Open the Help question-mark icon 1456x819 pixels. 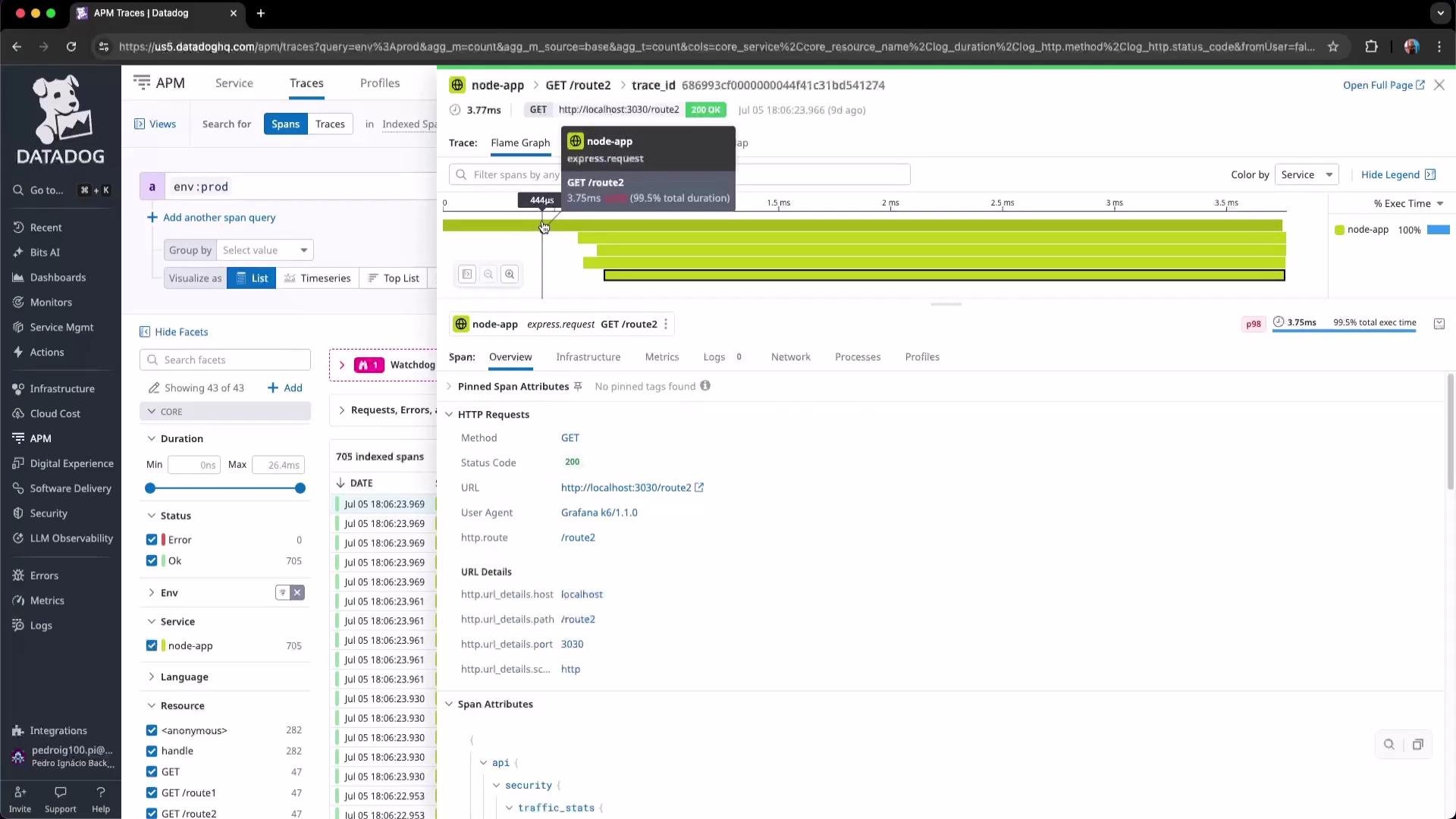pyautogui.click(x=101, y=792)
